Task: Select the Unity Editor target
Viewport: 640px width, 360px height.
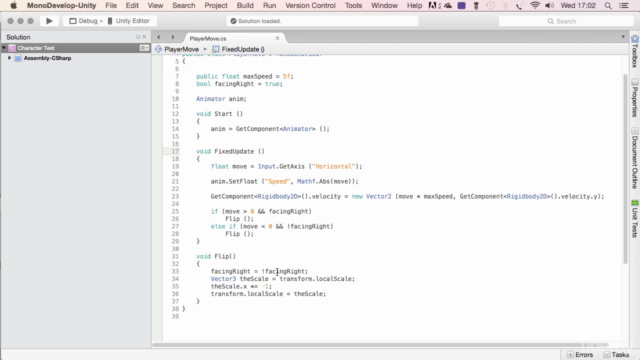Action: pyautogui.click(x=129, y=21)
